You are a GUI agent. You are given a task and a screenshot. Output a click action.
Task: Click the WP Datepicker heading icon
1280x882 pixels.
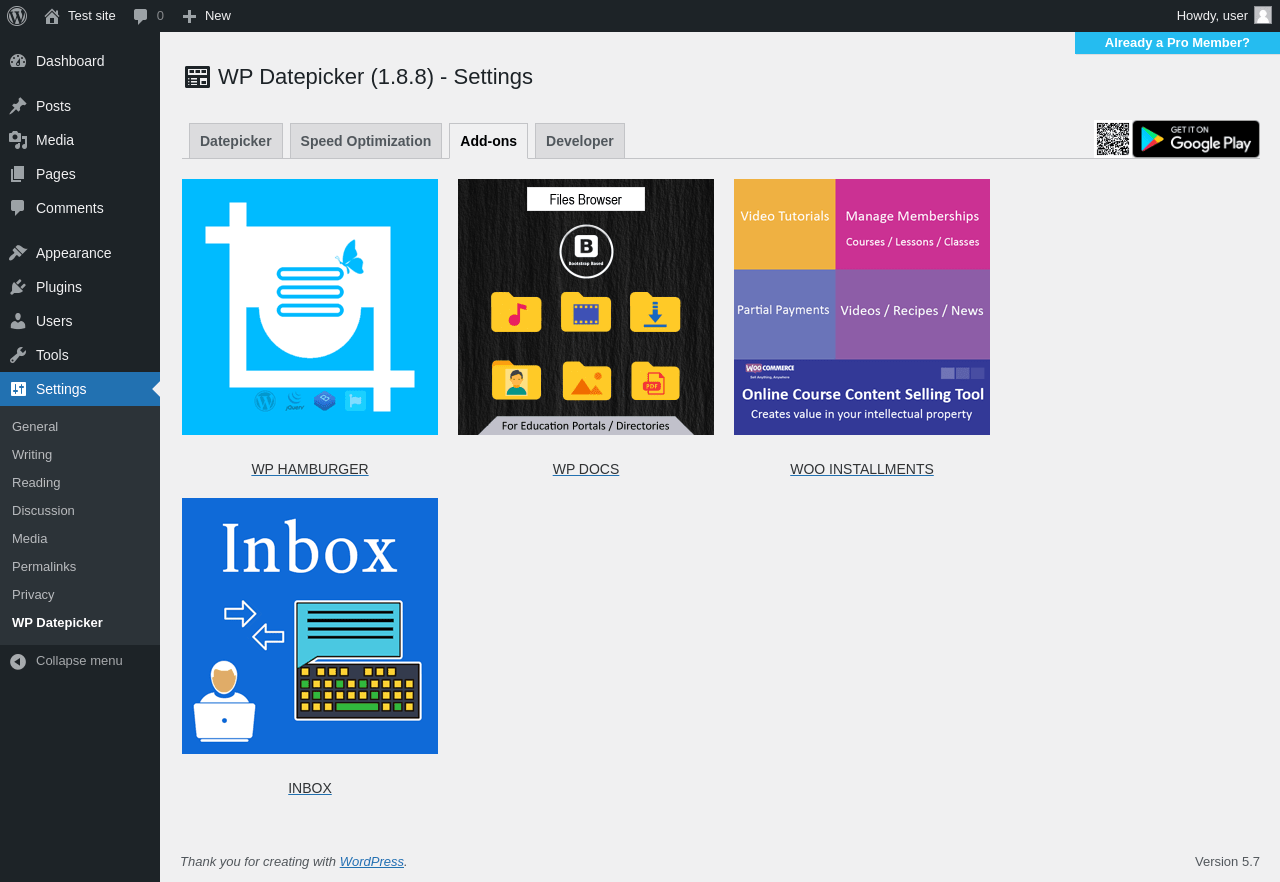click(197, 77)
